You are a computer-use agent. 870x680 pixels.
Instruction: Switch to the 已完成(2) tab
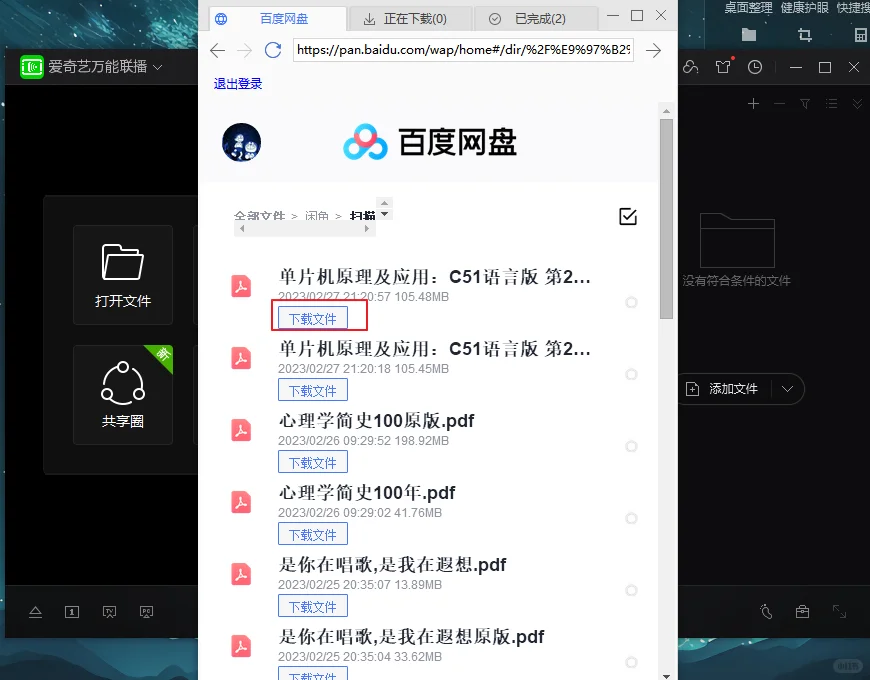(538, 17)
